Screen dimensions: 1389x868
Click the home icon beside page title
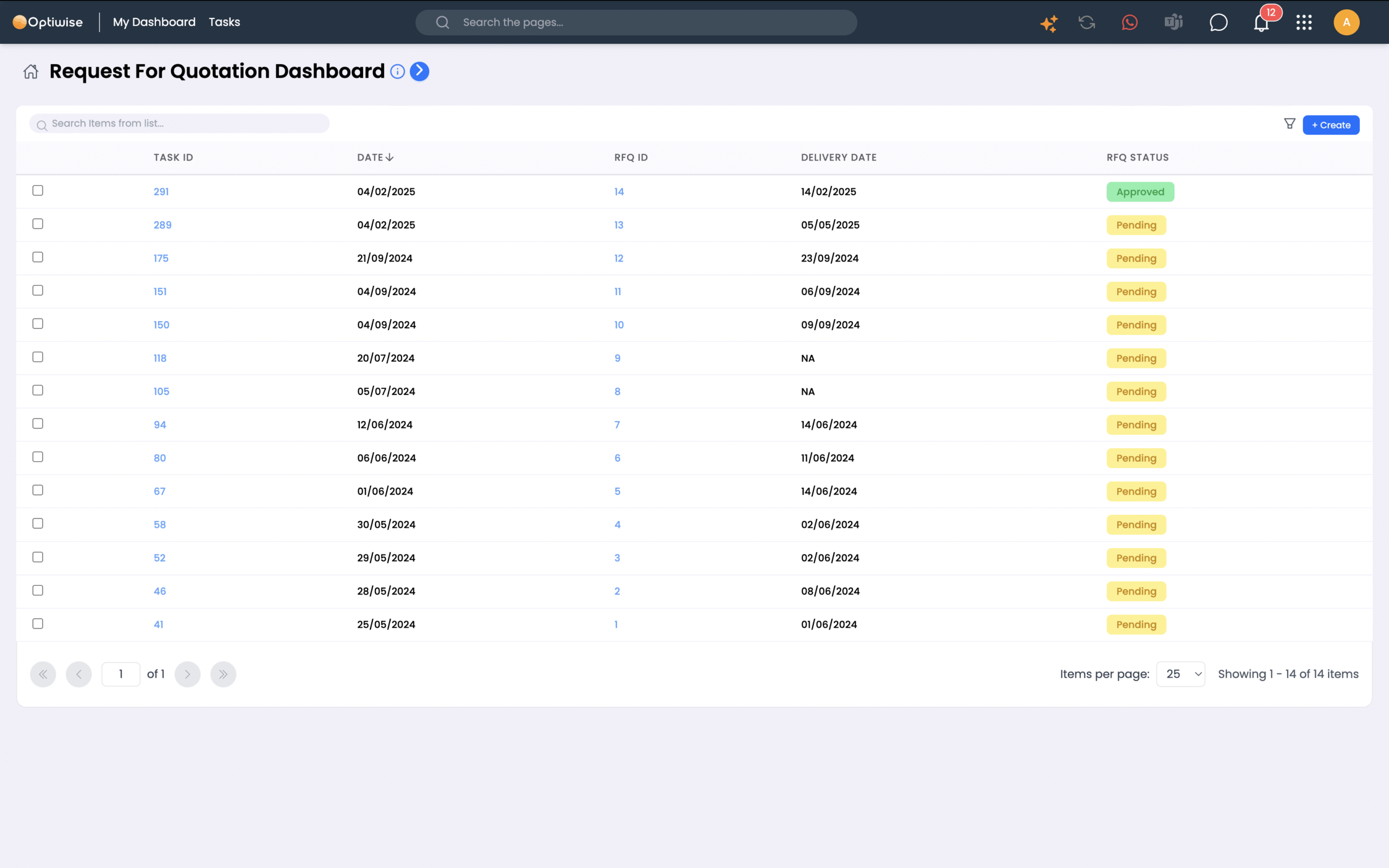(x=31, y=72)
